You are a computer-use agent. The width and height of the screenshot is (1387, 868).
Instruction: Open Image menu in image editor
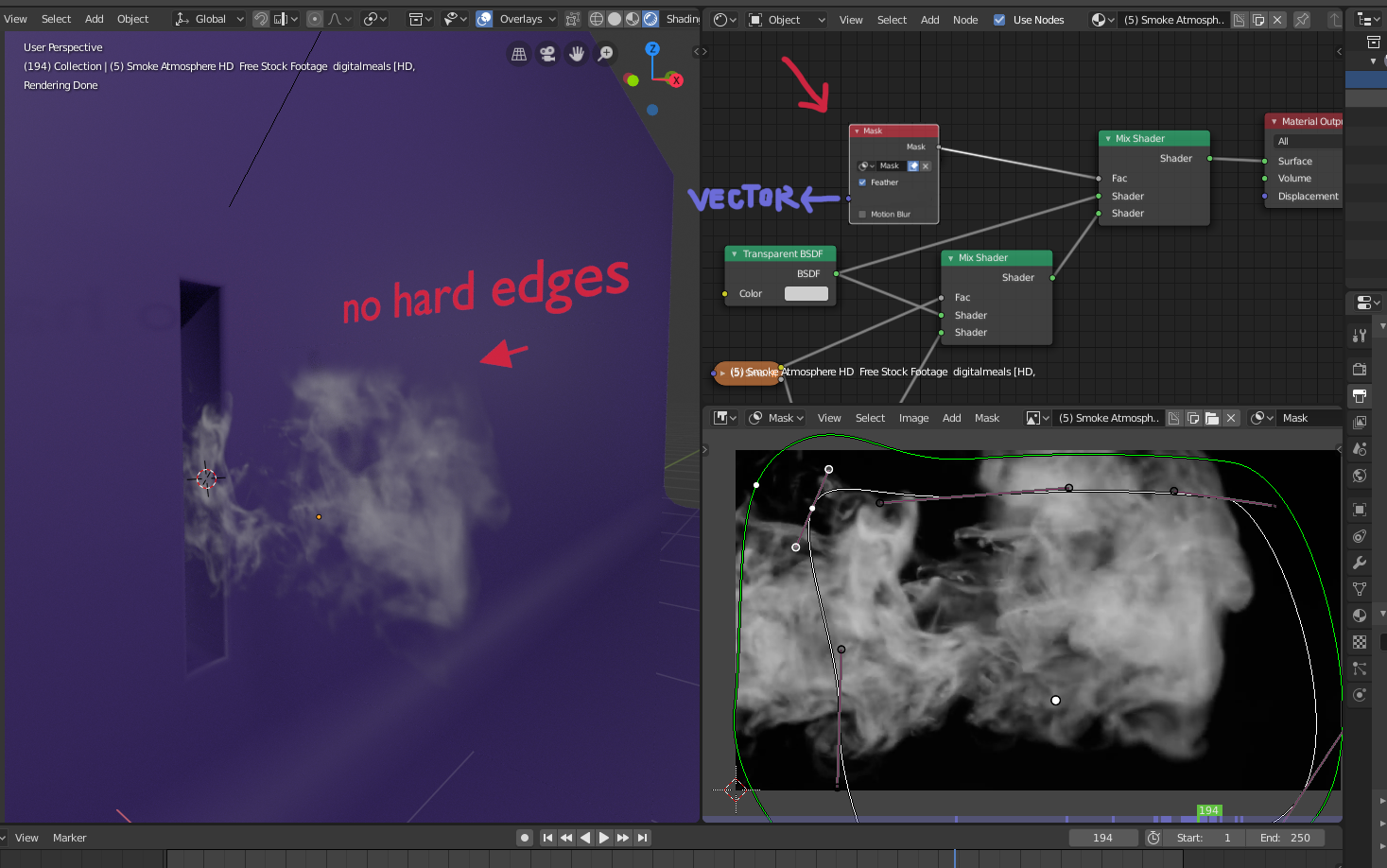(x=913, y=418)
